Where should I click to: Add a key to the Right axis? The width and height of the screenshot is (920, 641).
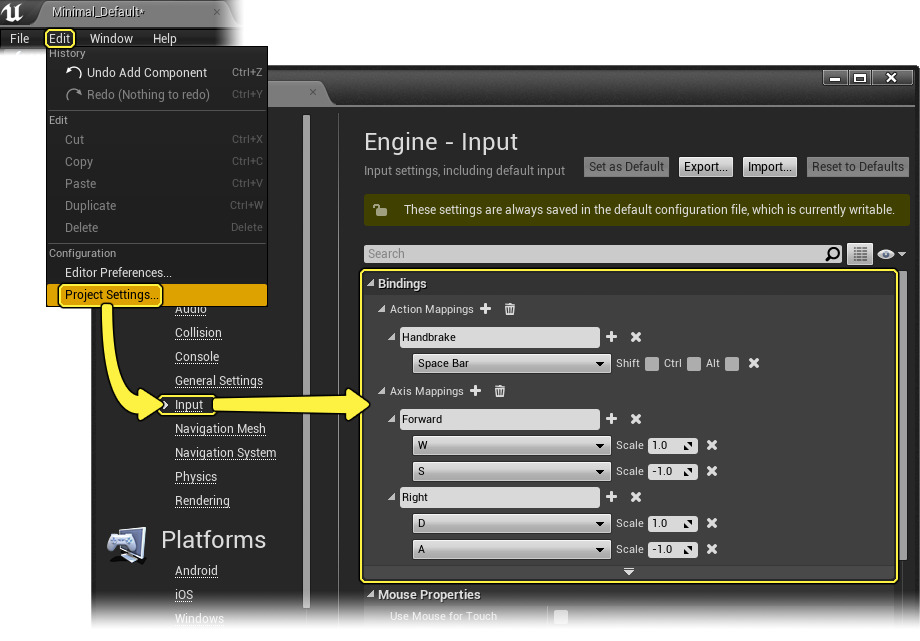(612, 498)
